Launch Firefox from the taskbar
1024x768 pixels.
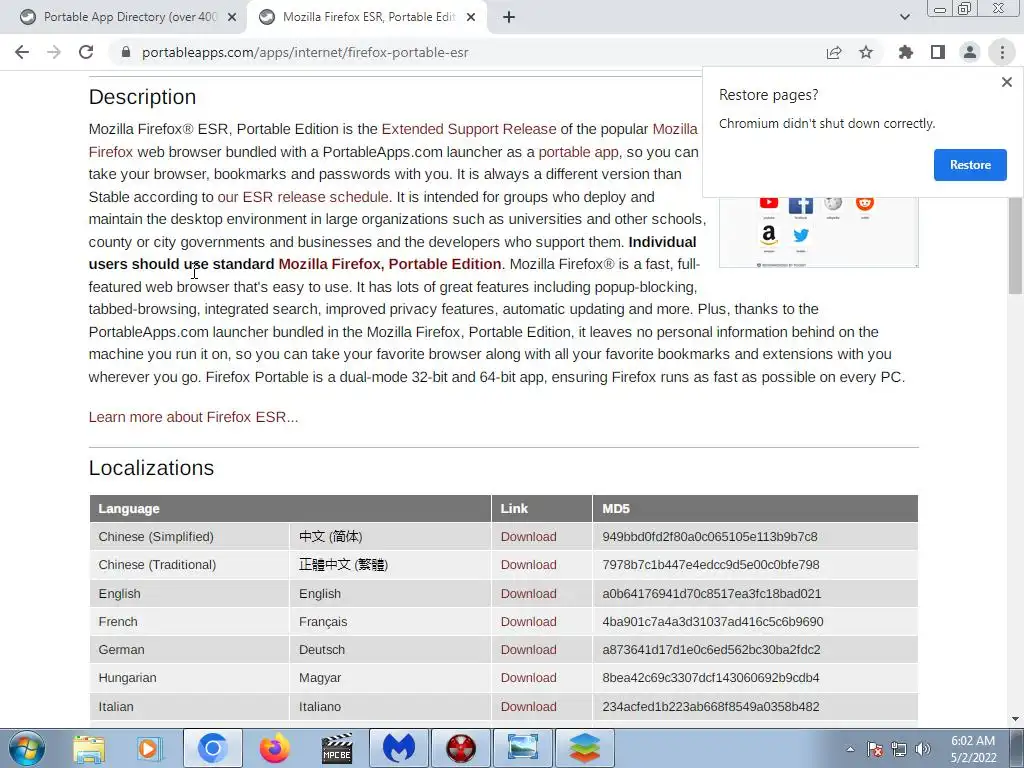(274, 748)
